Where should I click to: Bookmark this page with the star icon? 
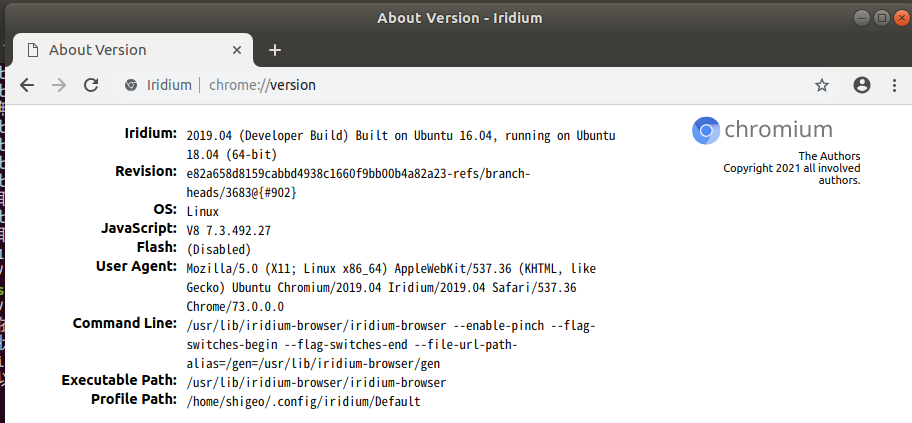pos(821,86)
